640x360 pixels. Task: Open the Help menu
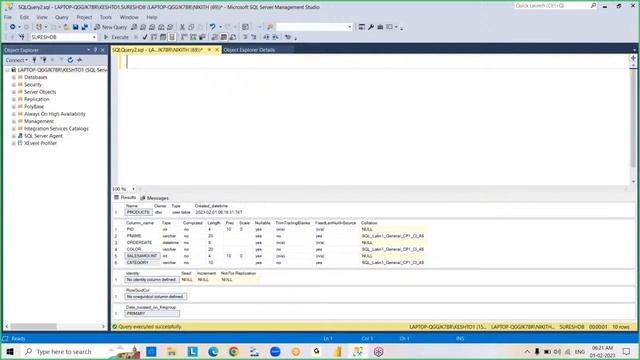(152, 17)
